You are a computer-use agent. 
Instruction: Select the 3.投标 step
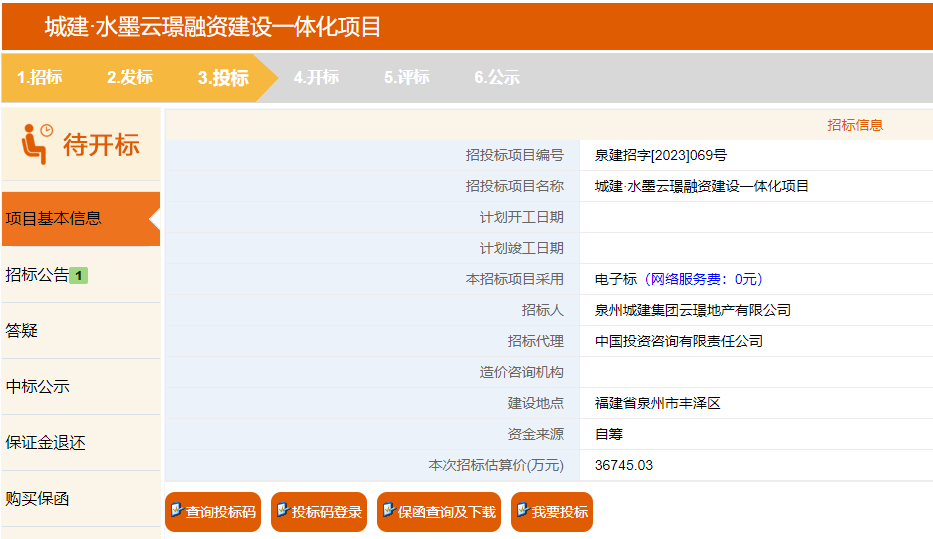(x=223, y=78)
